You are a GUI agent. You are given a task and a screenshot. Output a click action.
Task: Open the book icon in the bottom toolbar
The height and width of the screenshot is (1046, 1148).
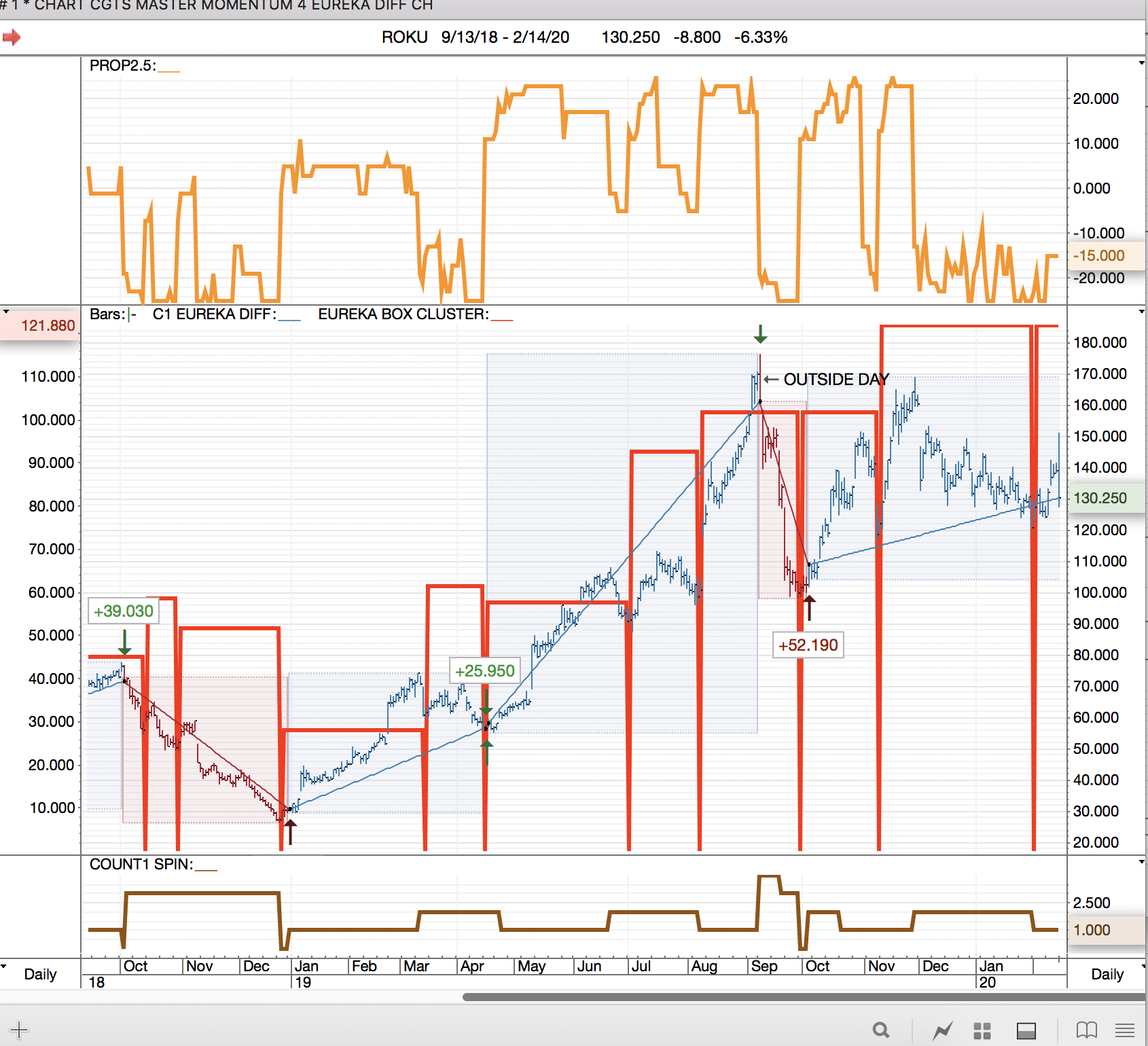[1087, 1030]
